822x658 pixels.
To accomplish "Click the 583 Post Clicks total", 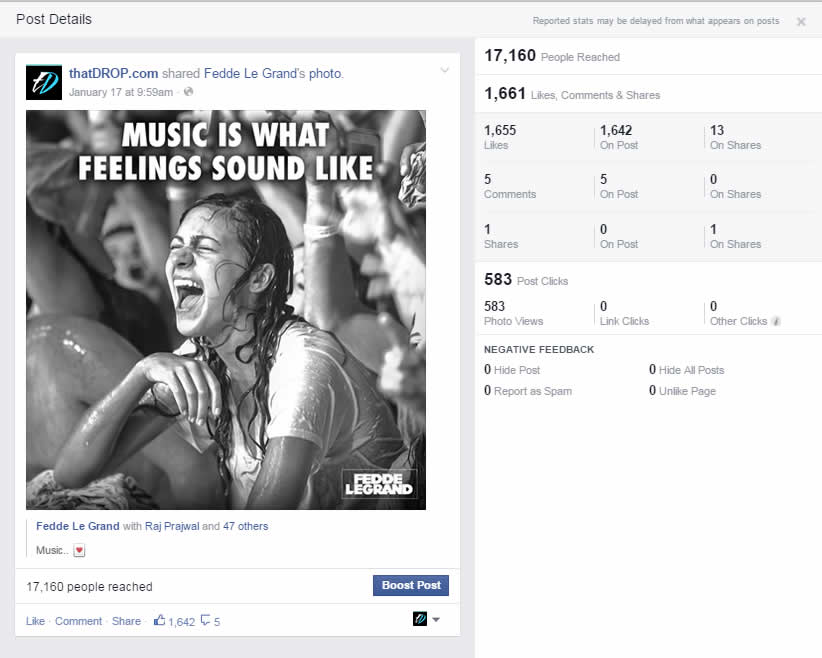I will pyautogui.click(x=526, y=279).
